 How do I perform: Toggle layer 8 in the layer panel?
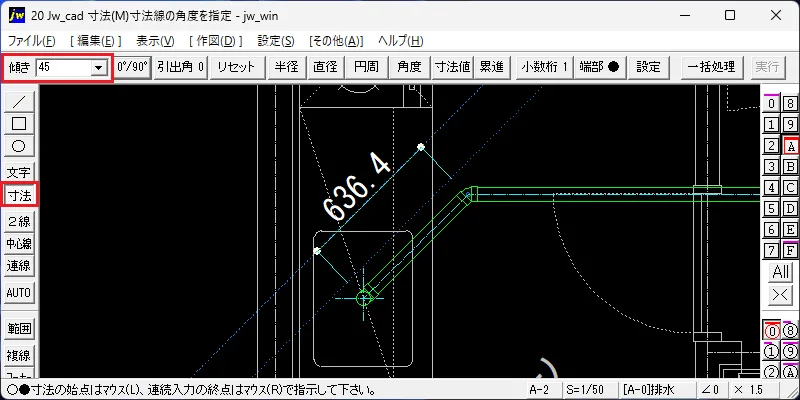click(790, 104)
